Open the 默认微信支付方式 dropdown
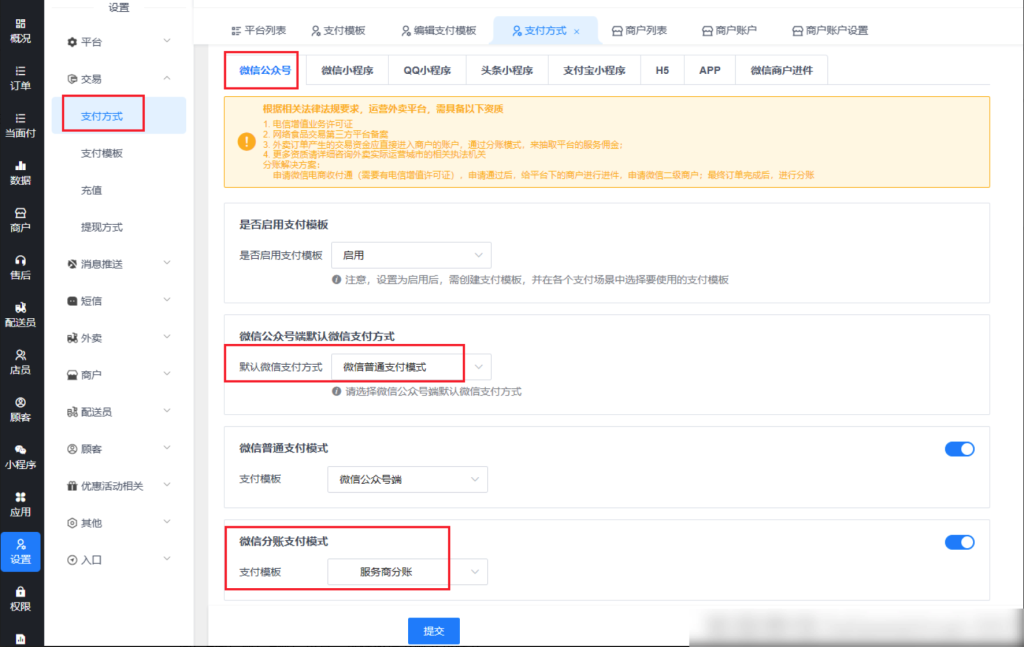This screenshot has width=1024, height=647. pos(411,367)
